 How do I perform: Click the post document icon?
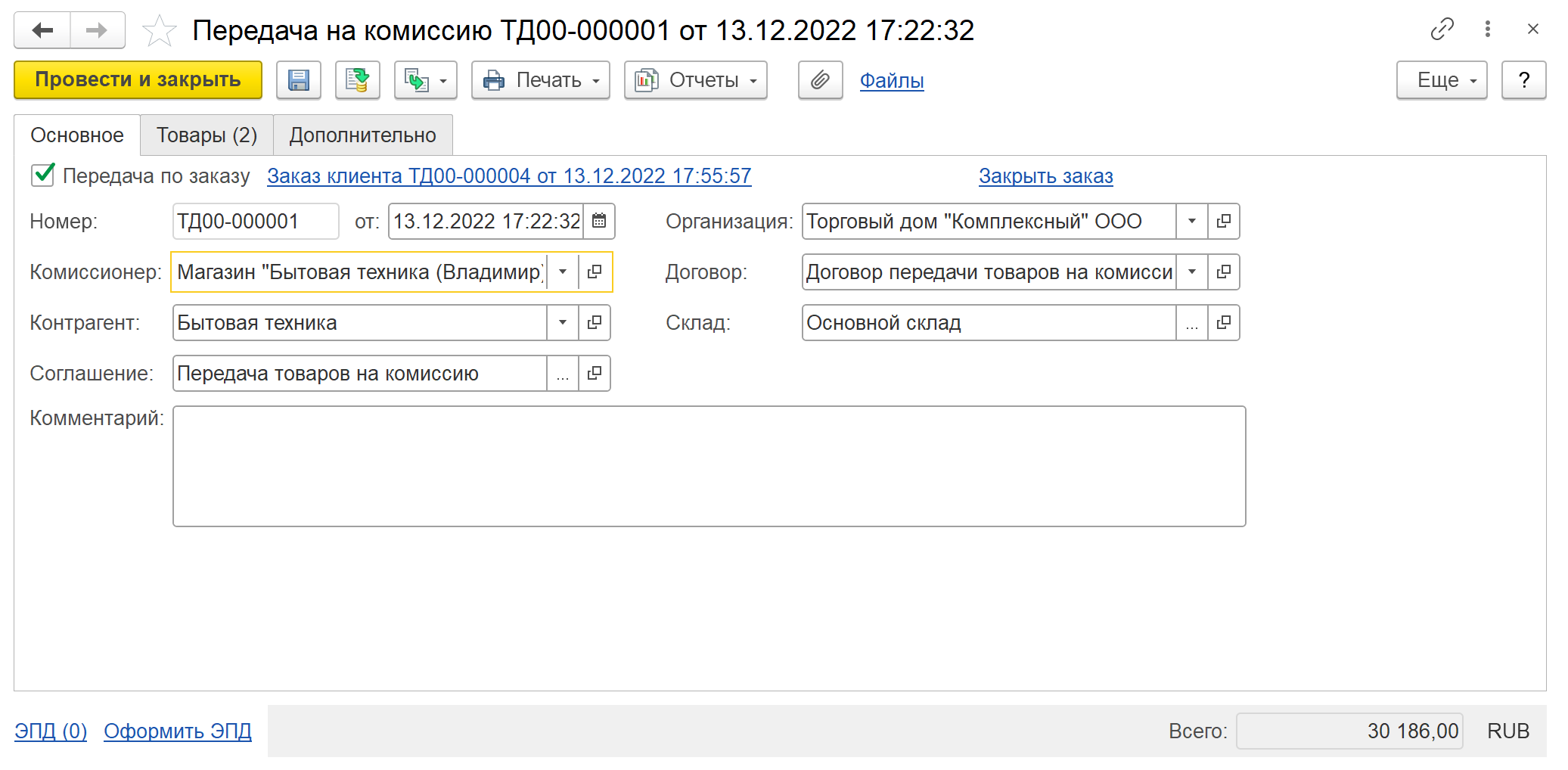pyautogui.click(x=357, y=80)
